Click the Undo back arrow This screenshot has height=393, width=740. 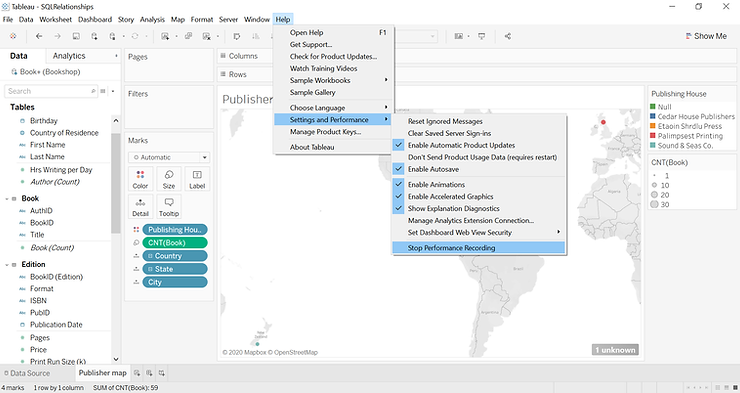(x=39, y=36)
